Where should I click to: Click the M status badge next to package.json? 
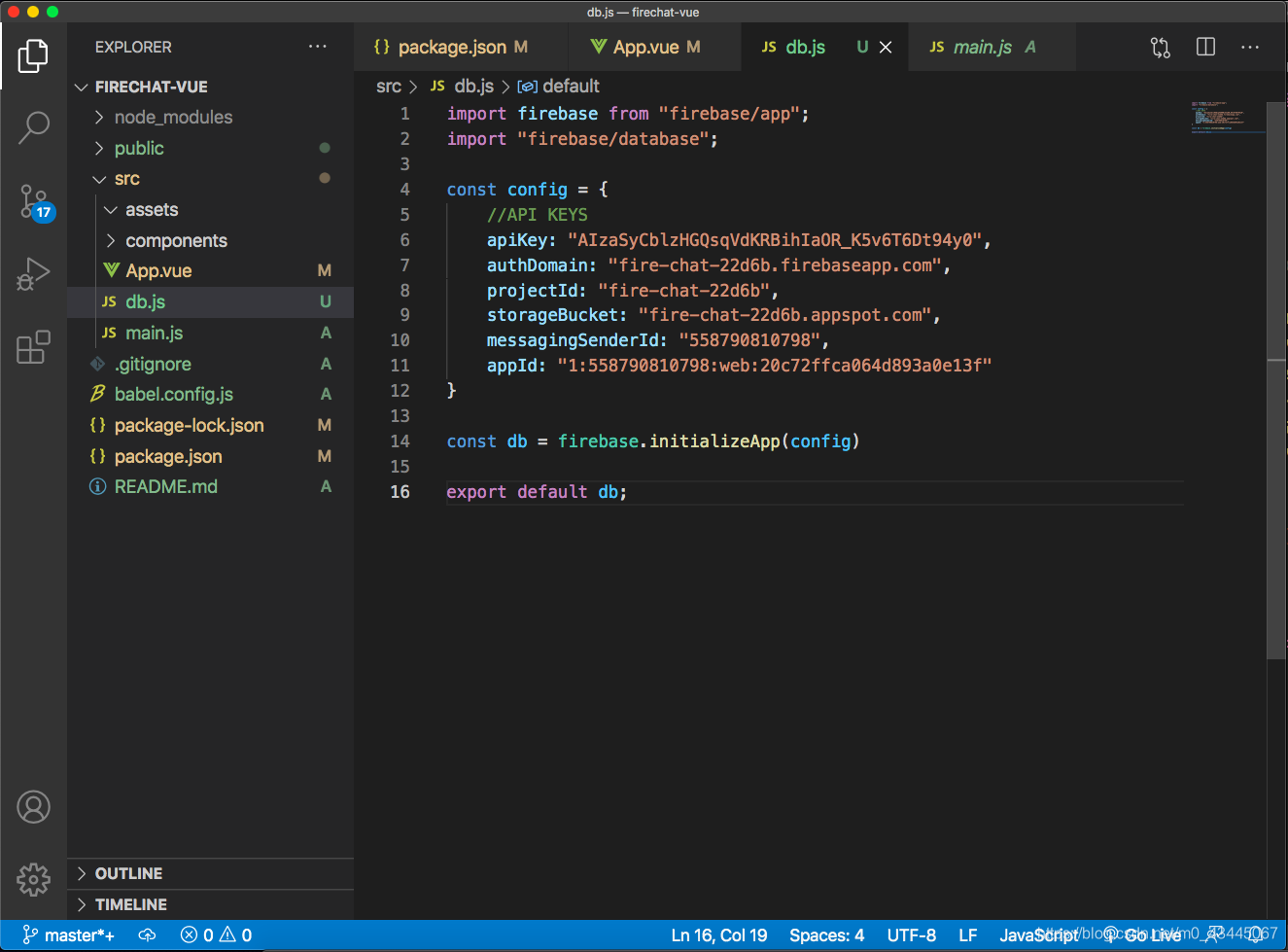(x=325, y=456)
